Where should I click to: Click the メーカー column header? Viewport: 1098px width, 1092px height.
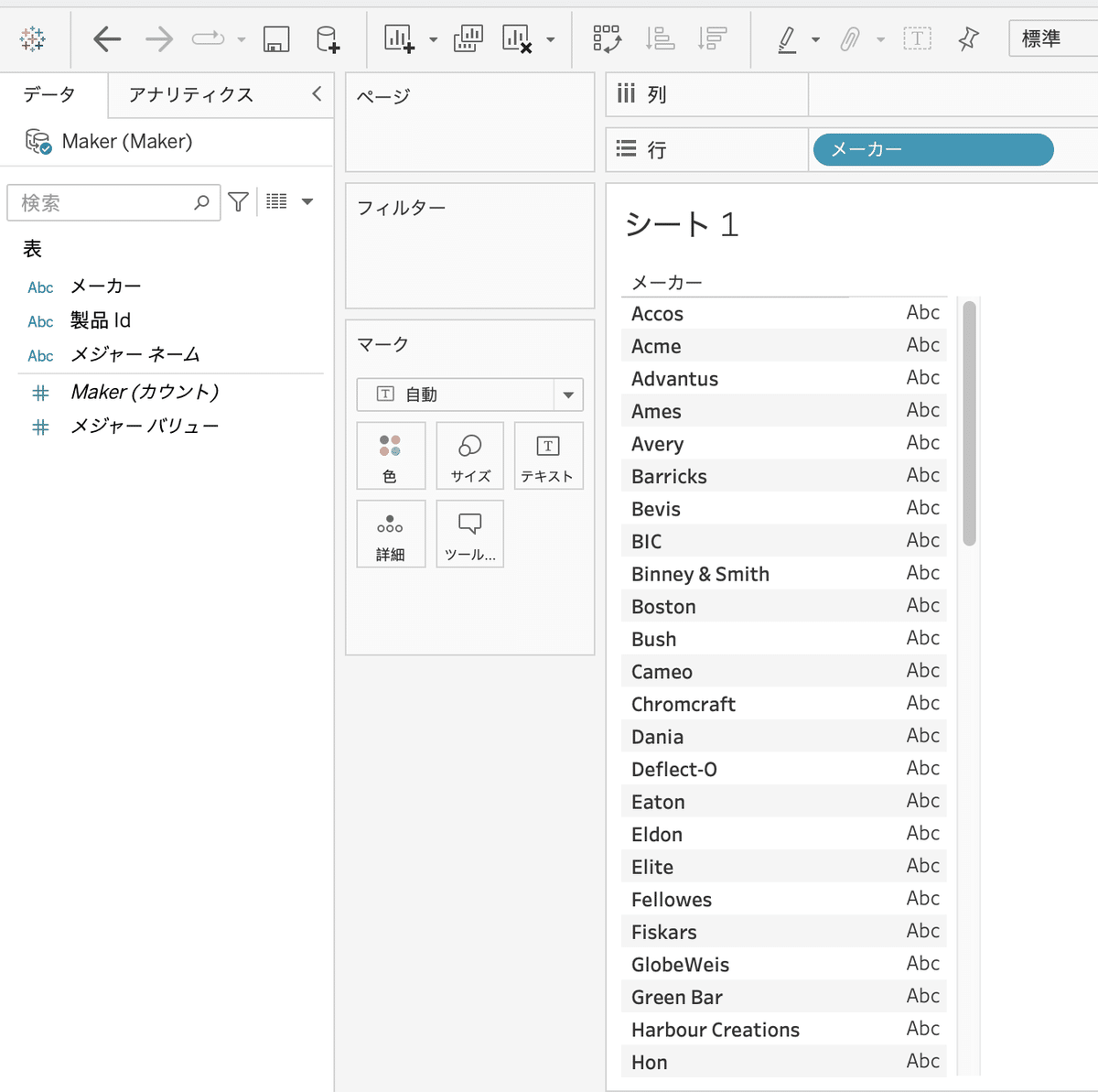pos(667,283)
